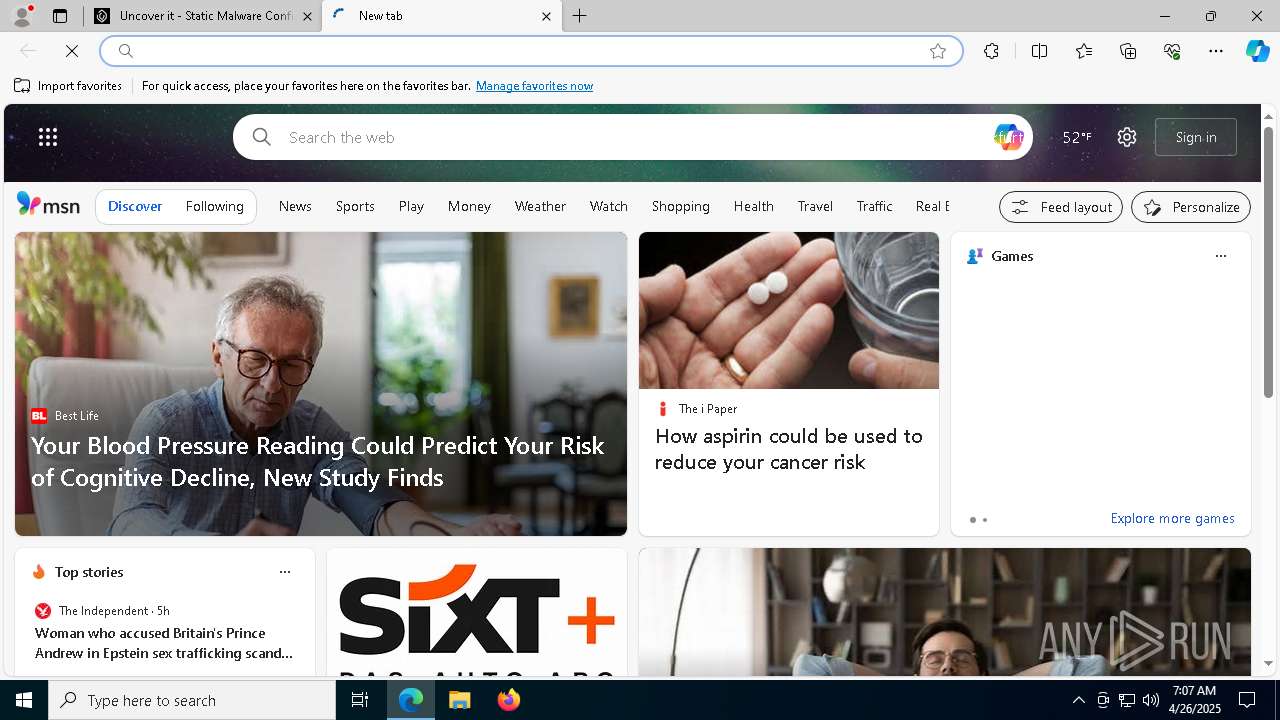Image resolution: width=1280 pixels, height=720 pixels.
Task: Click the Personalize button
Action: click(1191, 207)
